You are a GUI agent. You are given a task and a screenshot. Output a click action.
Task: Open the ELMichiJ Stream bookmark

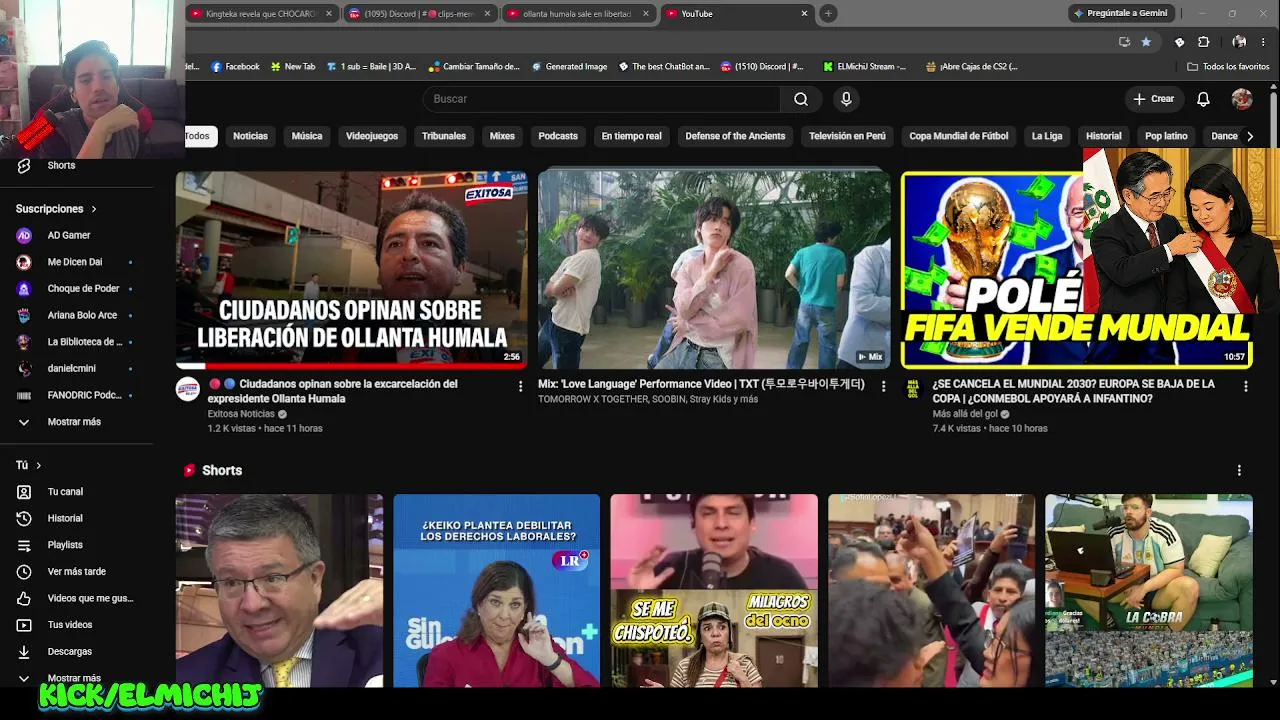tap(864, 67)
